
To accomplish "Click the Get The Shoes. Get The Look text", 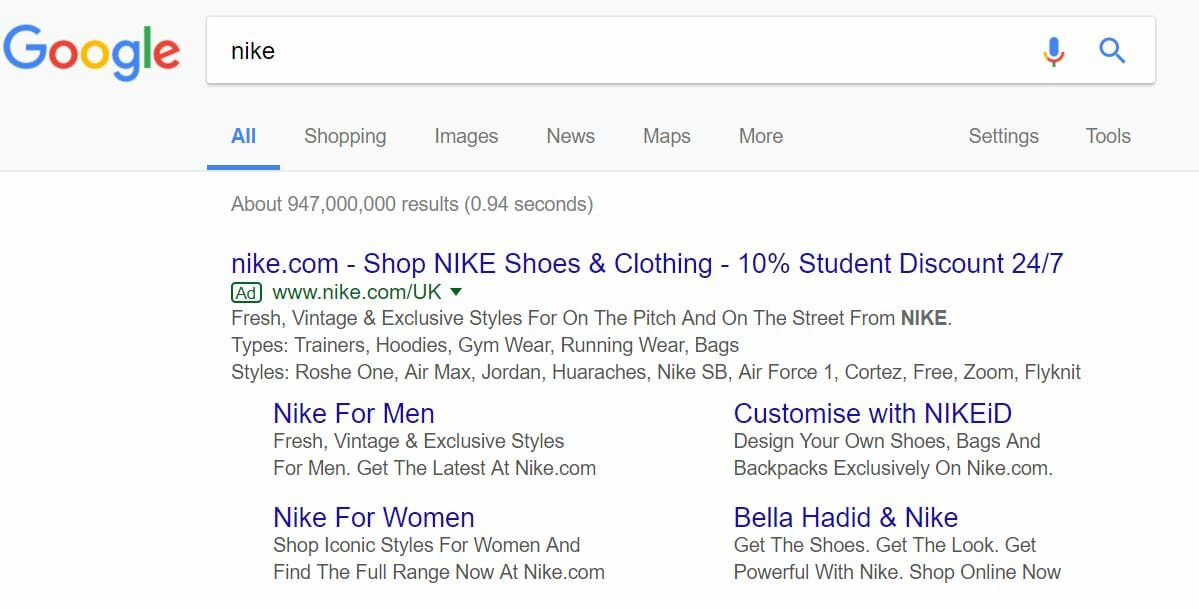I will [885, 545].
